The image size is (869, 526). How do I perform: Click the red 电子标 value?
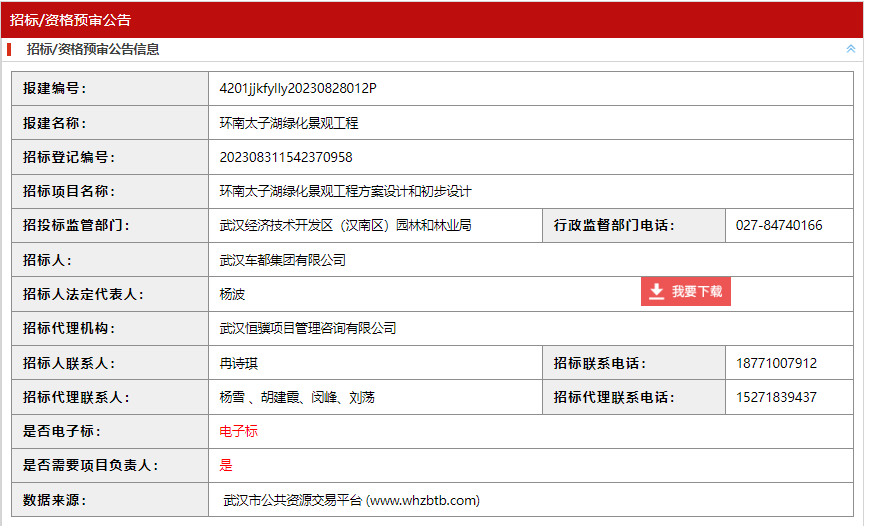[x=239, y=431]
